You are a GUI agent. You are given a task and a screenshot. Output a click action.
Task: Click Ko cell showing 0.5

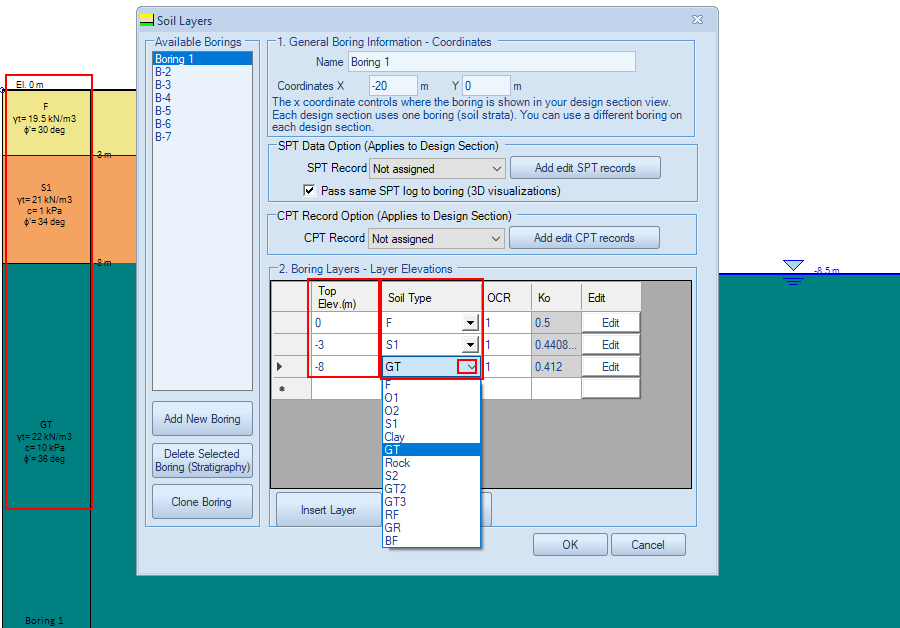pos(556,323)
